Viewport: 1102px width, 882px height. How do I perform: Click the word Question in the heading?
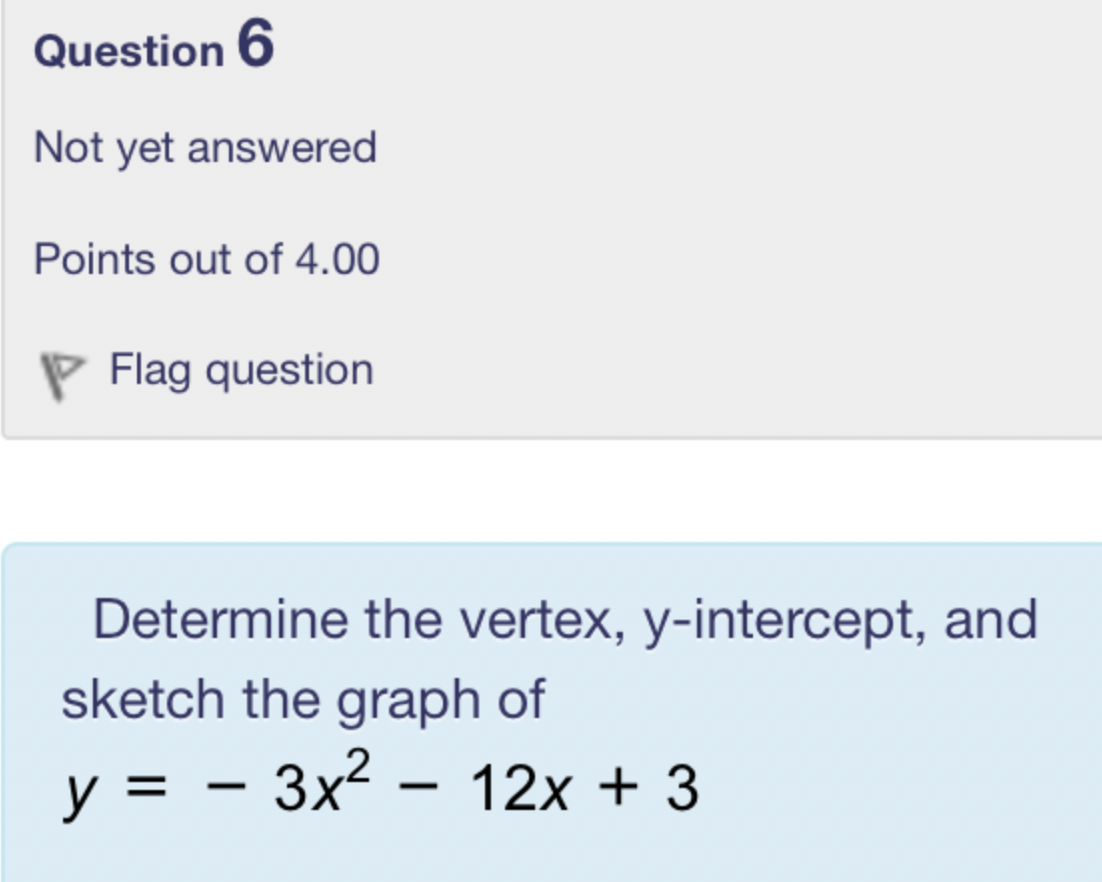[x=129, y=51]
